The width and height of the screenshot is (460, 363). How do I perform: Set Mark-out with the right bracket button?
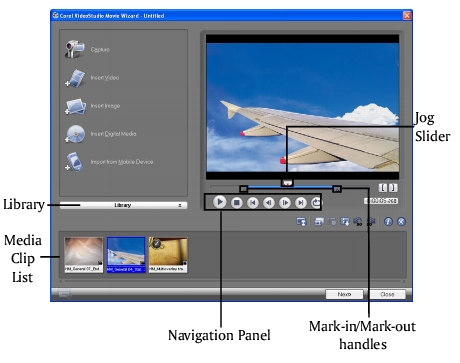point(393,188)
